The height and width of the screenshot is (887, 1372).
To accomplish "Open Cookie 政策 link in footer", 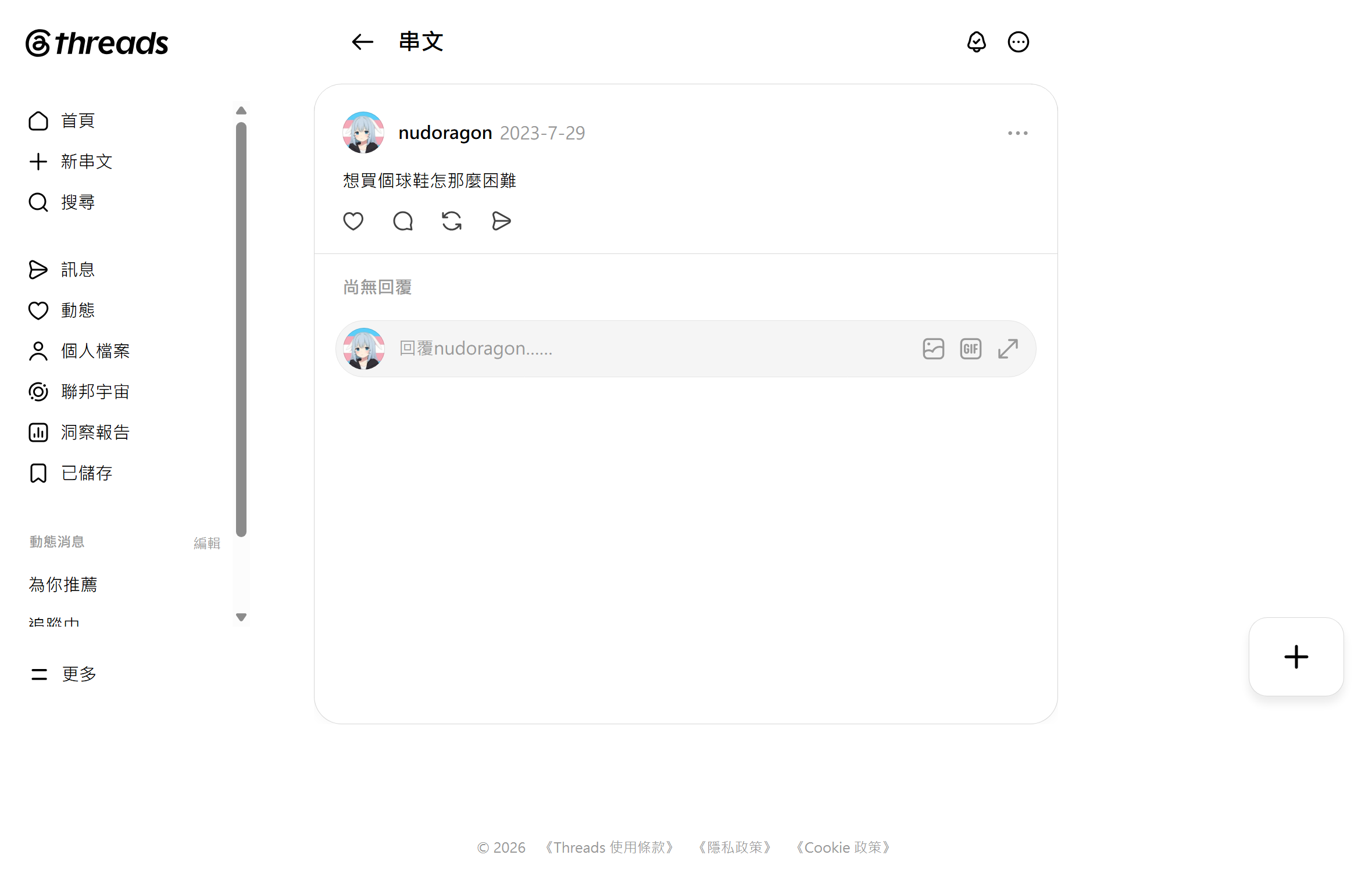I will tap(842, 847).
